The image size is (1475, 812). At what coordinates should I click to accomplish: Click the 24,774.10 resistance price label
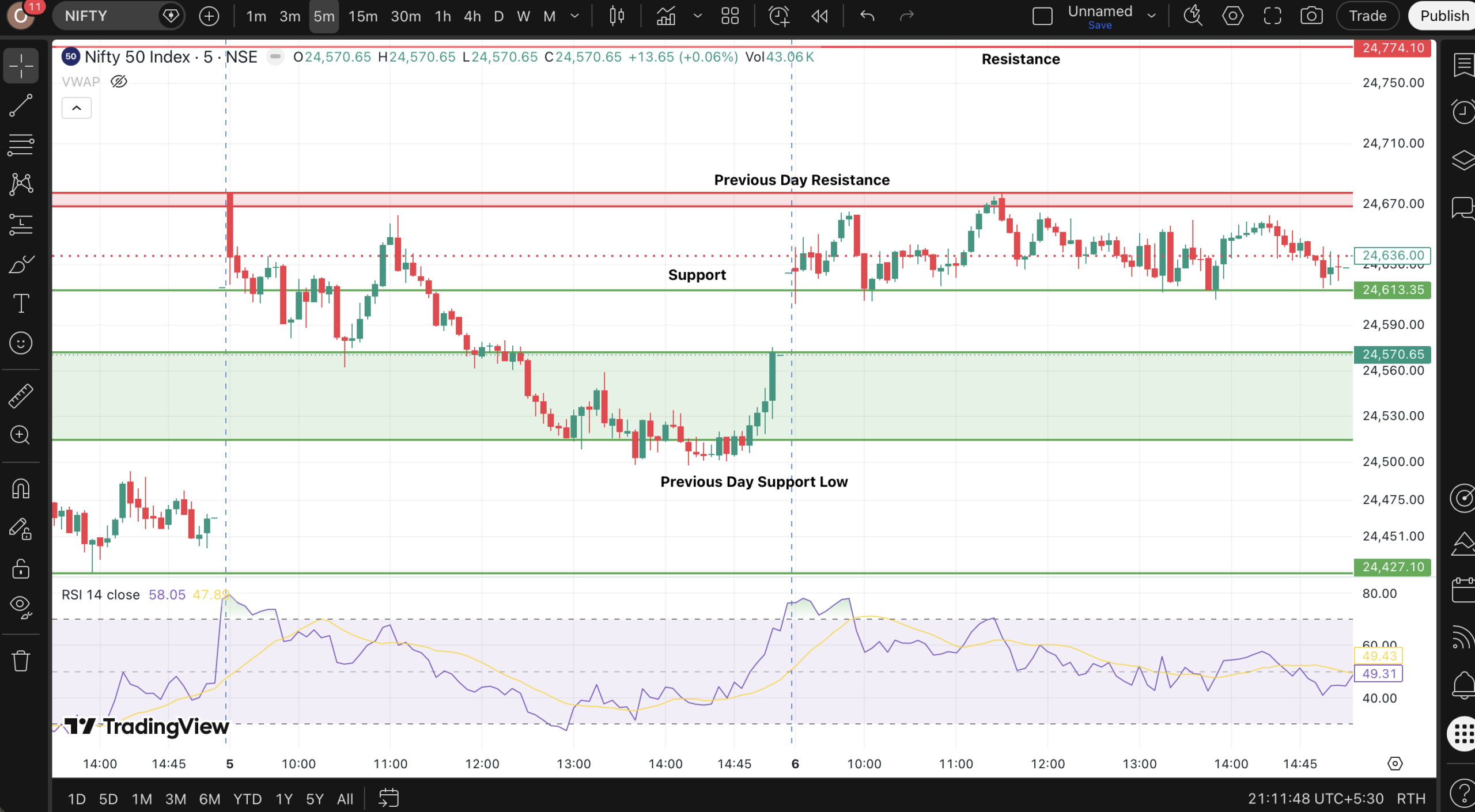coord(1393,48)
